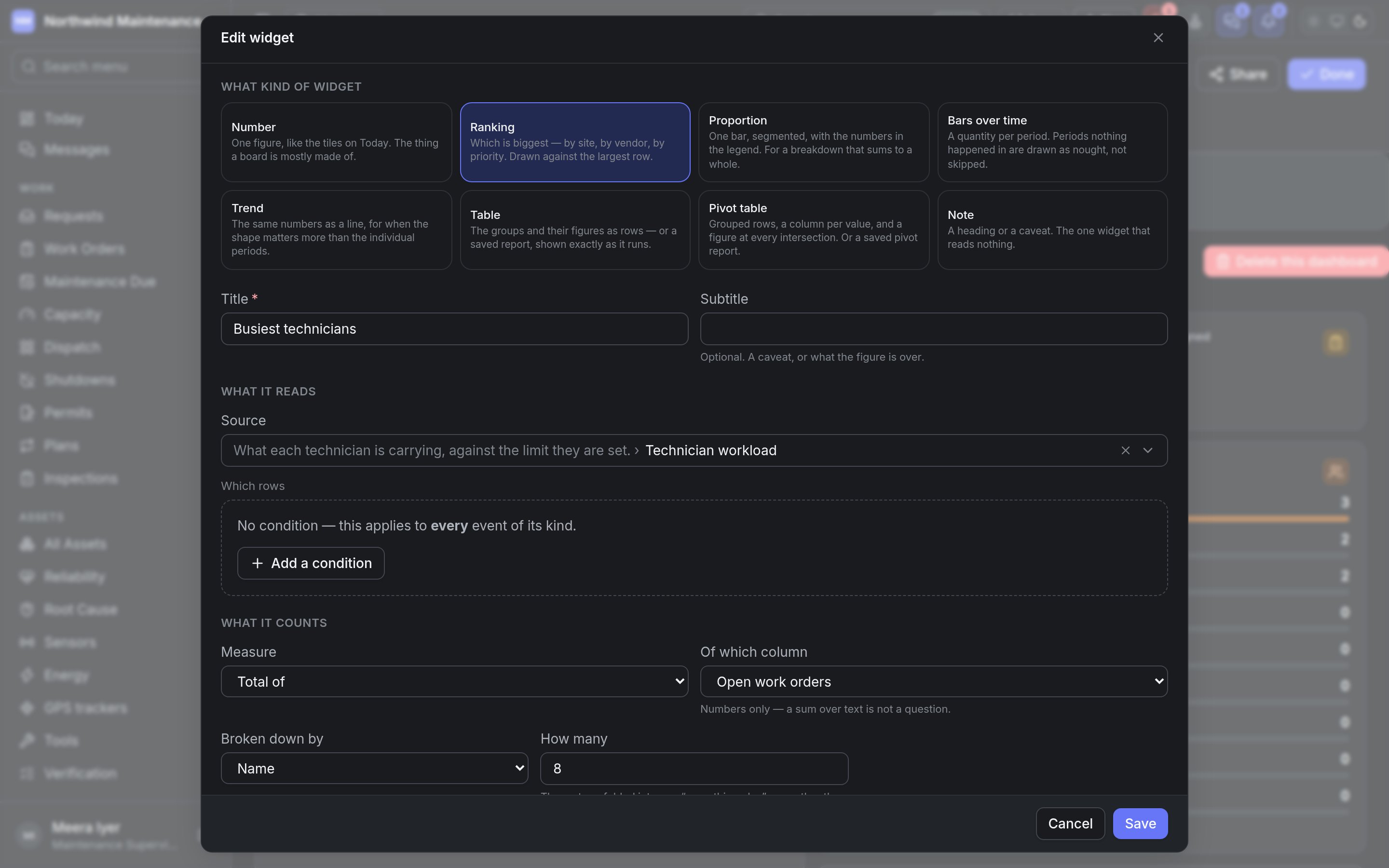Open the Broken down by dropdown

(x=374, y=768)
